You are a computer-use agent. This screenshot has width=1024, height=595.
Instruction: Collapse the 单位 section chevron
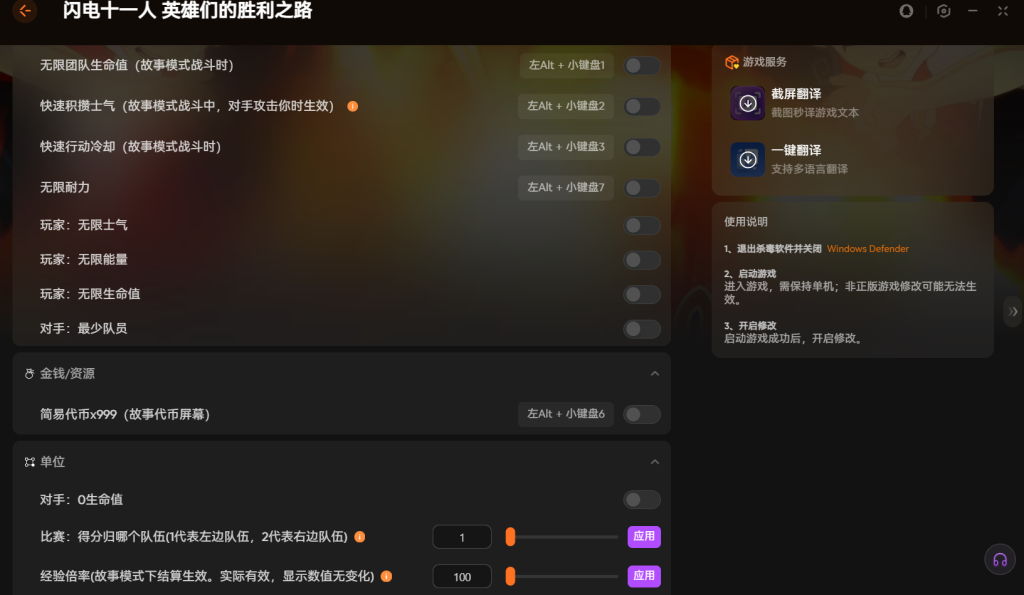point(655,462)
